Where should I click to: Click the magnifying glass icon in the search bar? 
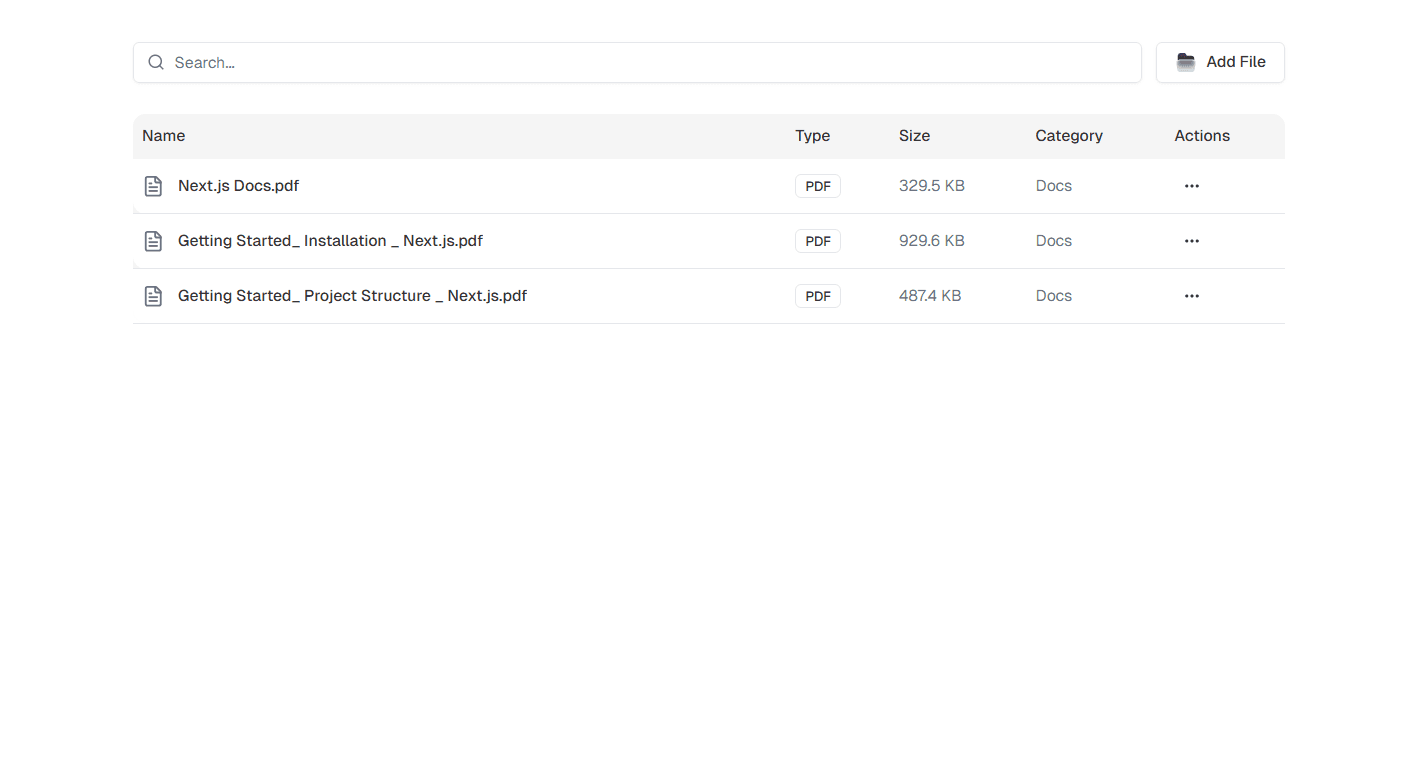click(x=156, y=61)
